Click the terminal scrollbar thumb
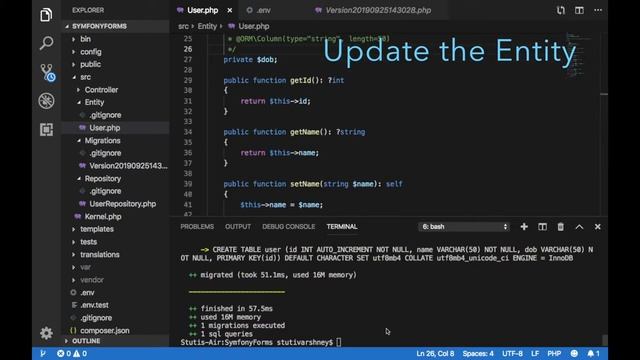 [x=604, y=340]
